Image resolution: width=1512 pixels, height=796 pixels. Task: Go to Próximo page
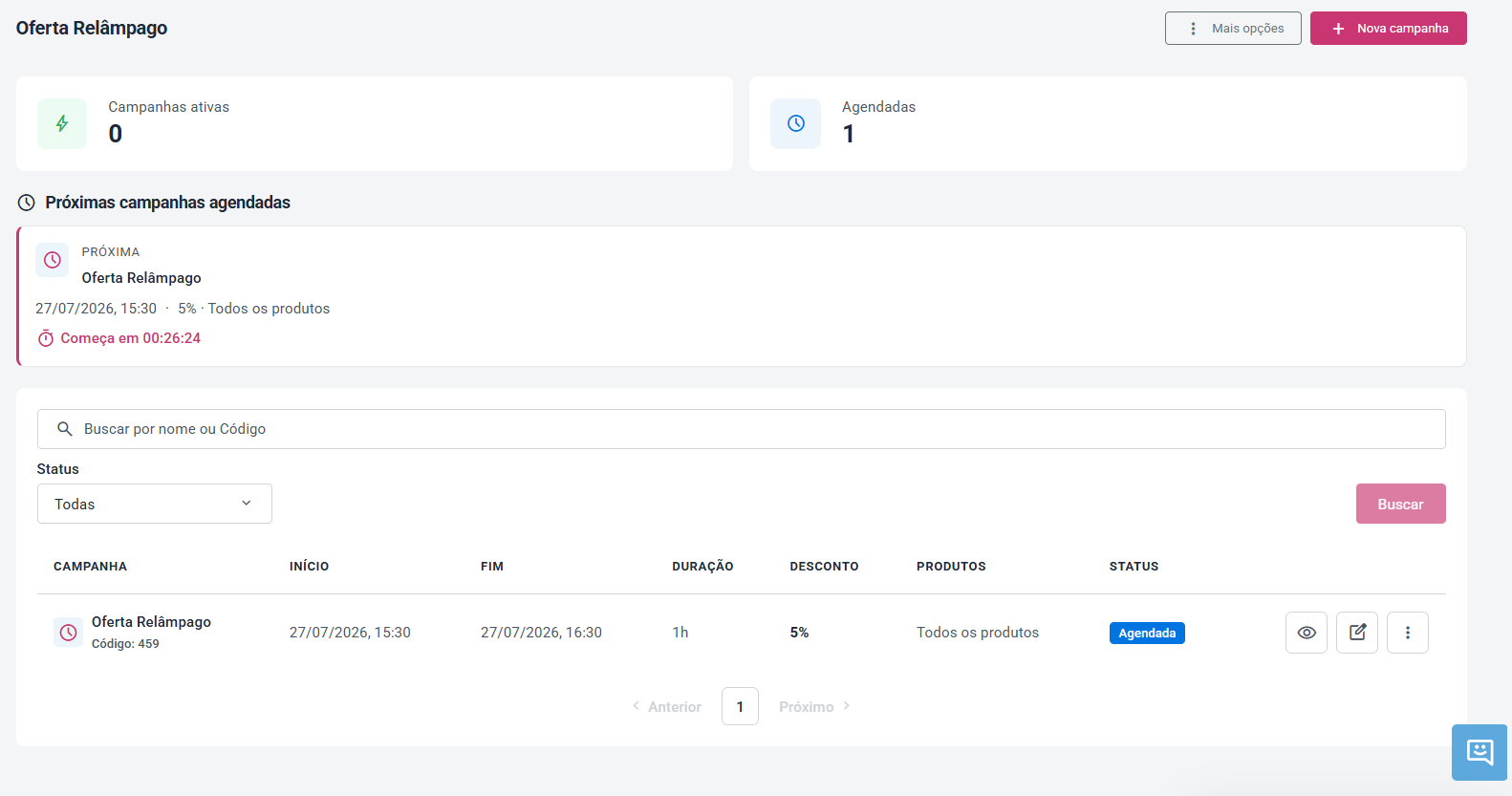(814, 707)
